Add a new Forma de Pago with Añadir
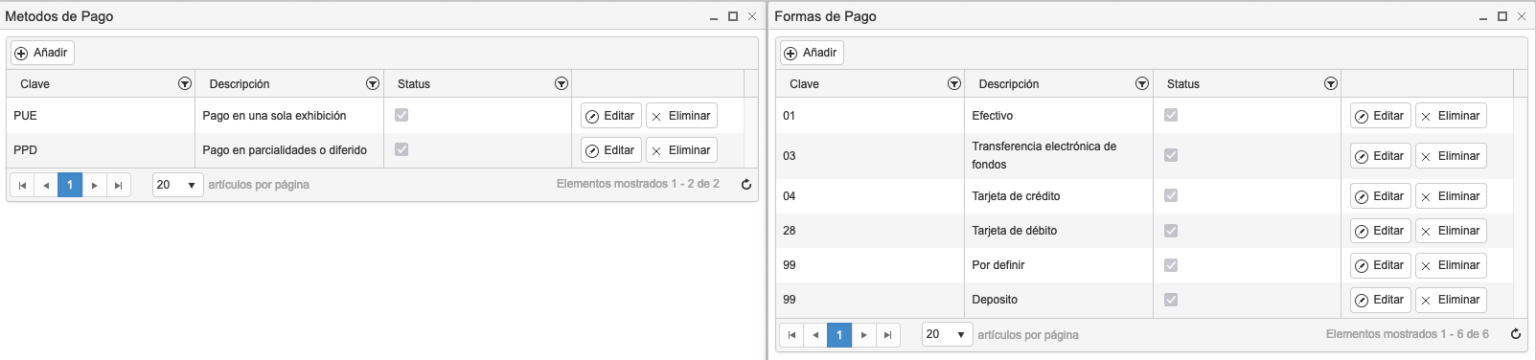The width and height of the screenshot is (1536, 360). [812, 52]
